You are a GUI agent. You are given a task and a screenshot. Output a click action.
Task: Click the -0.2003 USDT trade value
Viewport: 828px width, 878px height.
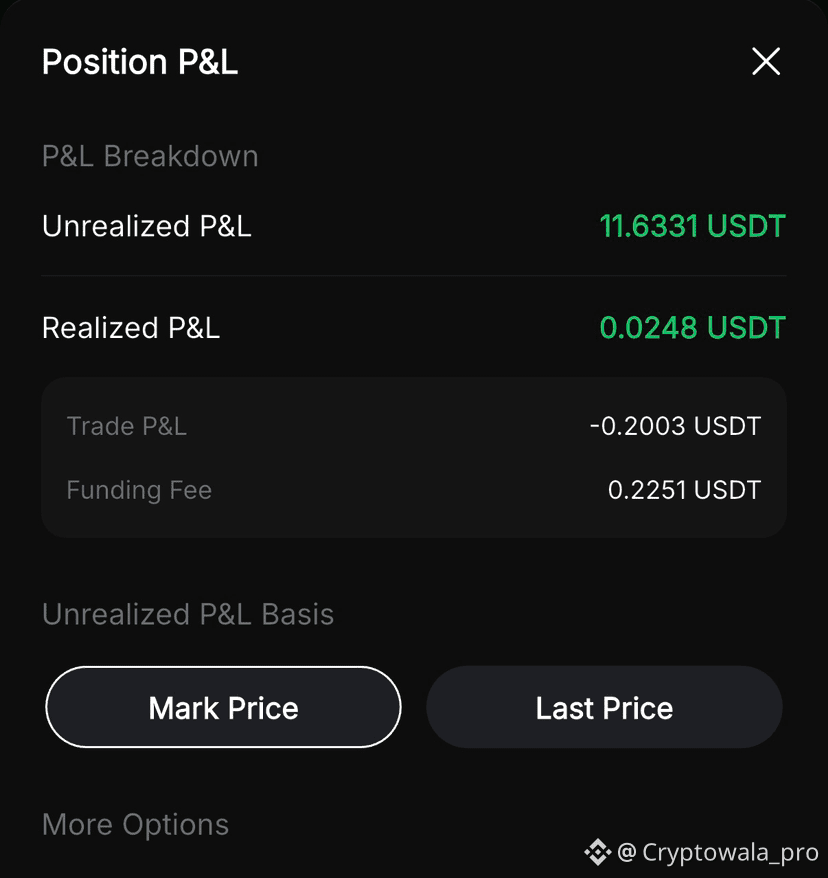(x=675, y=426)
